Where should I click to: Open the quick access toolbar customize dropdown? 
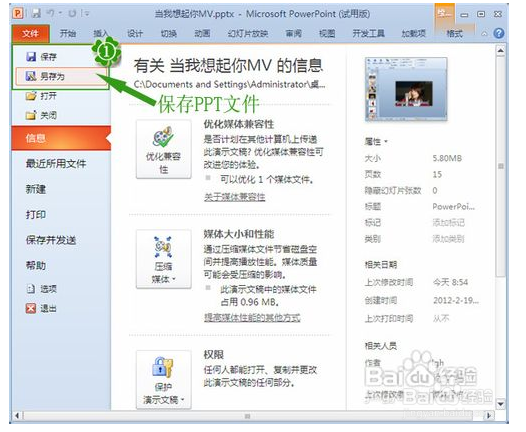87,13
